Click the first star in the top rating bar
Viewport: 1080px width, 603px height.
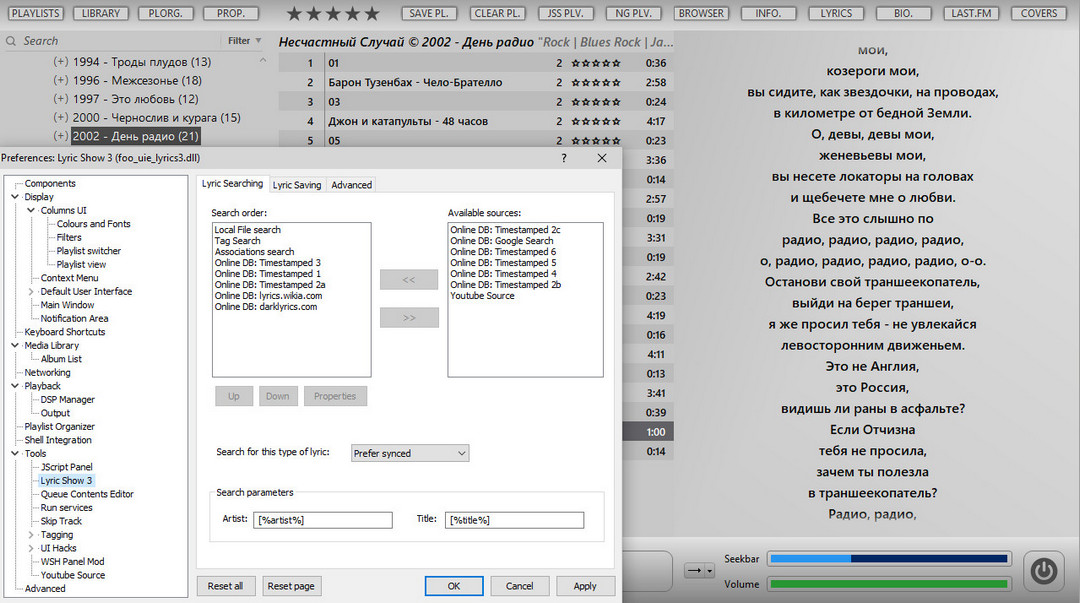pyautogui.click(x=294, y=14)
